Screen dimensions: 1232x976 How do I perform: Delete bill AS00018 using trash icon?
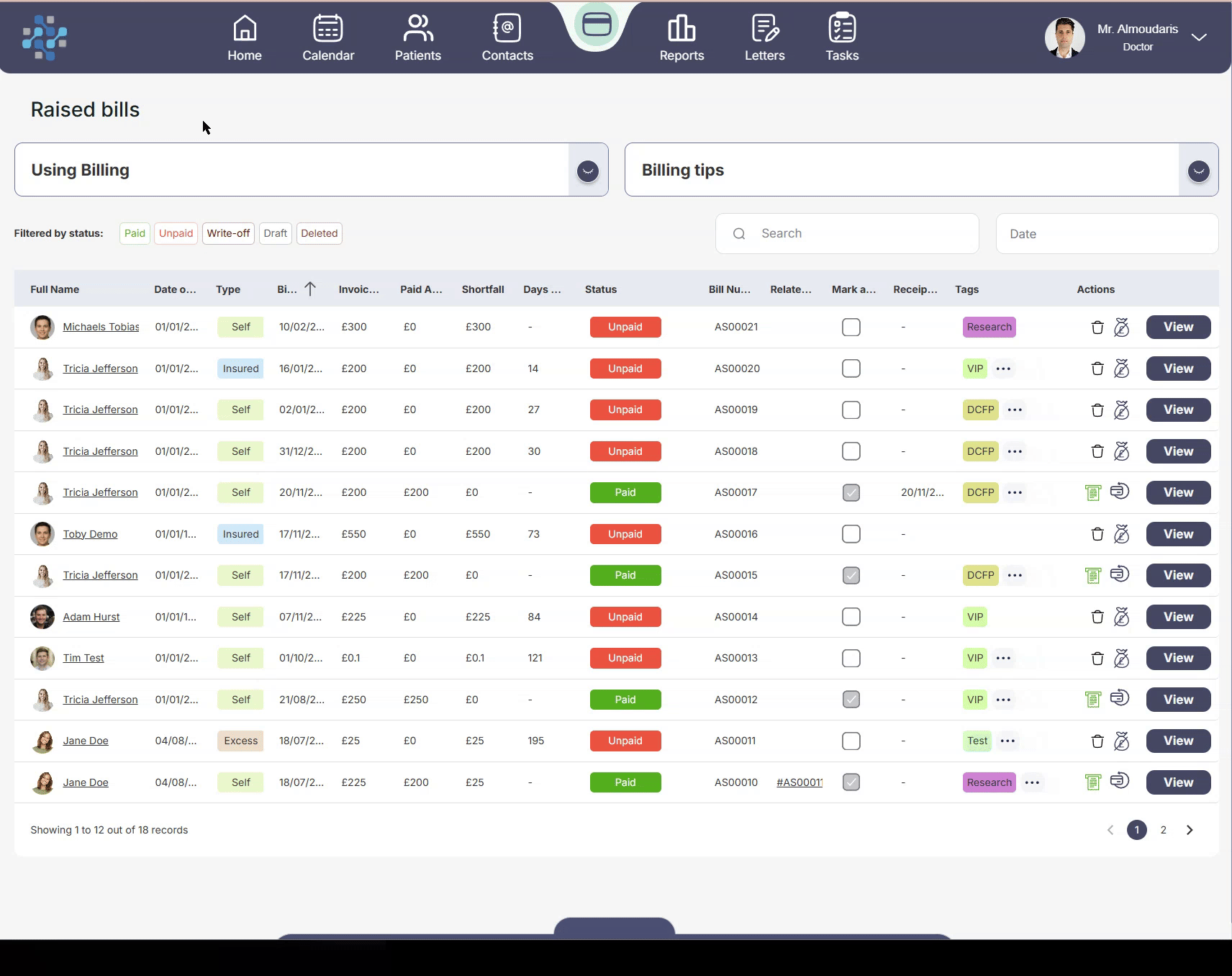(1097, 451)
